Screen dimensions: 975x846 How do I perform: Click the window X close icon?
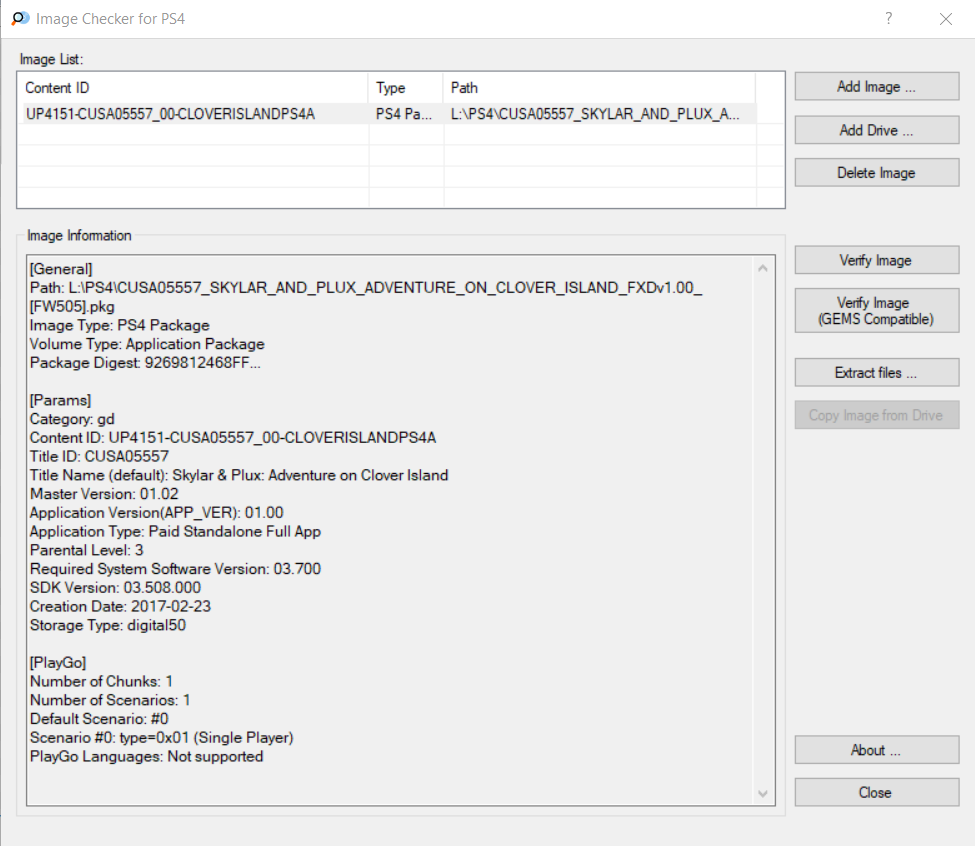[x=946, y=19]
